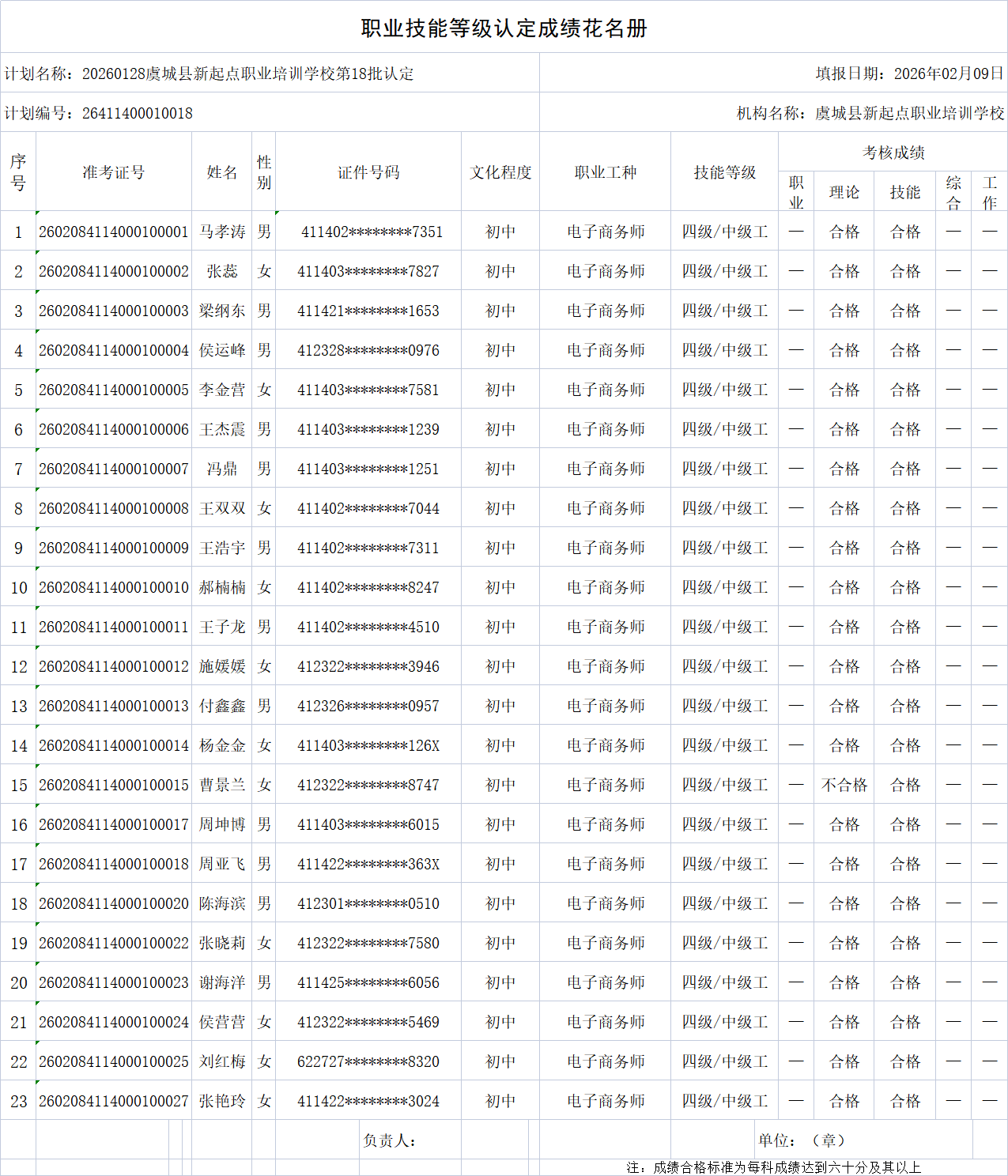
Task: Select 刘红梅's ID number cell
Action: tap(368, 1061)
